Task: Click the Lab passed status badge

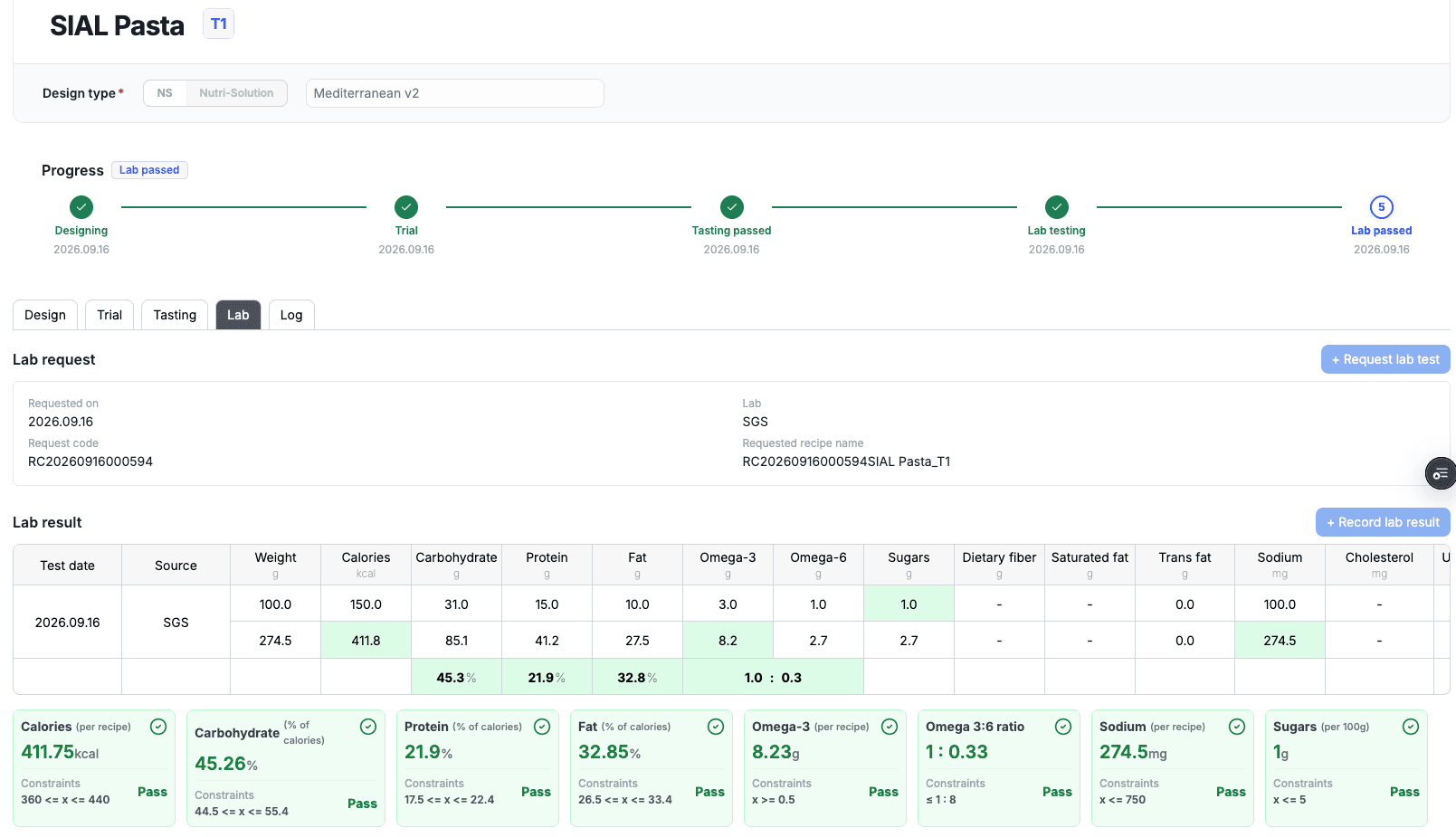Action: pyautogui.click(x=149, y=170)
